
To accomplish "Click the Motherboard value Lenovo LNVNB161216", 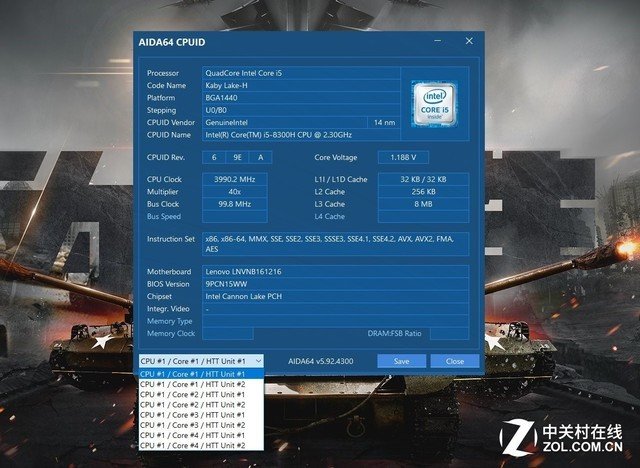I will [x=300, y=271].
